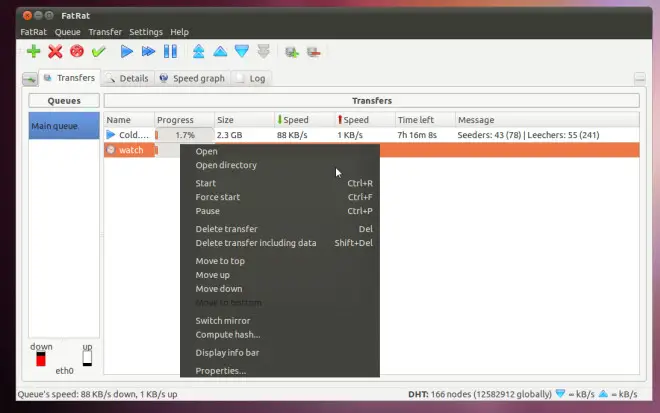
Task: Sort by the Progress column header
Action: click(184, 120)
